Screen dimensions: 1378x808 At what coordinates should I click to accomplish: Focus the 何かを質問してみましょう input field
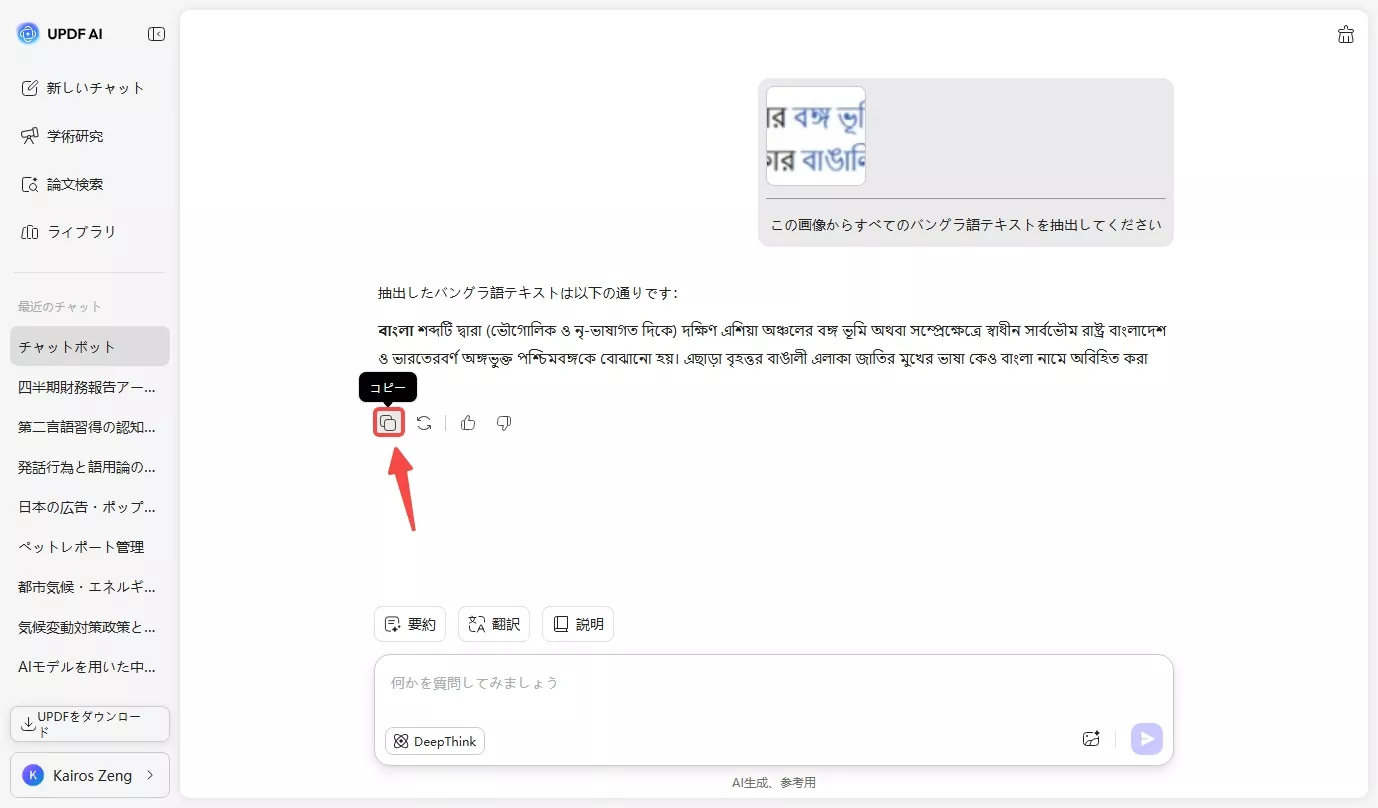tap(774, 683)
